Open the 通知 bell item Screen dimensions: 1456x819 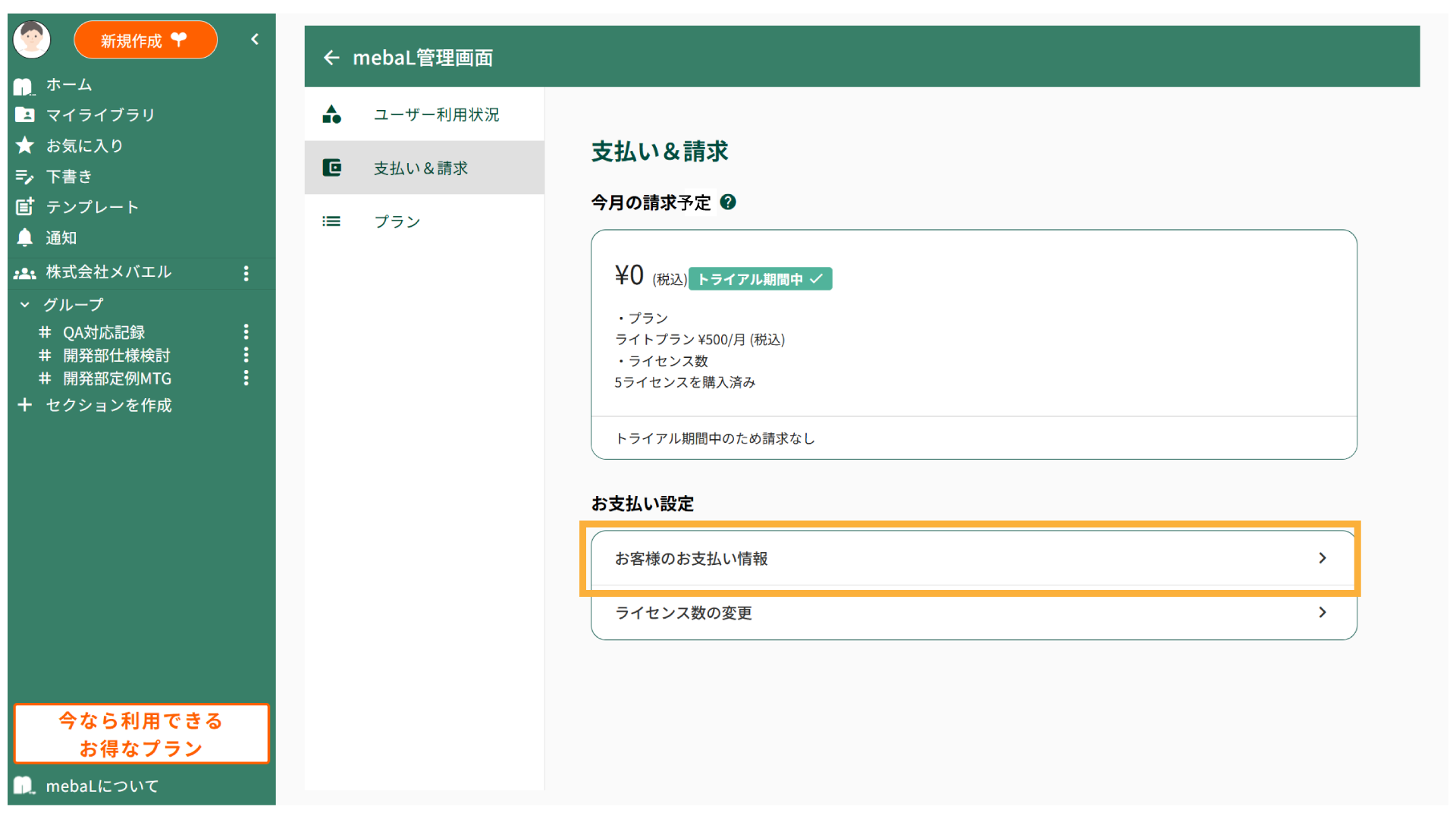coord(61,238)
